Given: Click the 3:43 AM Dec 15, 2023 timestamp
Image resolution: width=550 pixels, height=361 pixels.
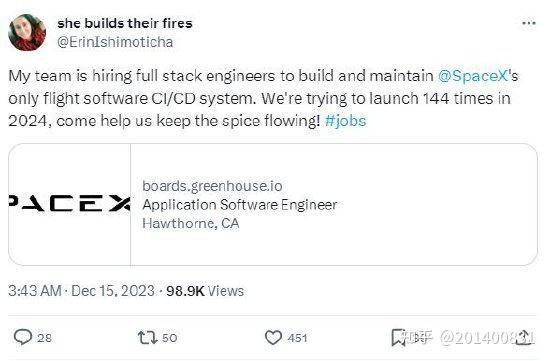Looking at the screenshot, I should pos(81,291).
